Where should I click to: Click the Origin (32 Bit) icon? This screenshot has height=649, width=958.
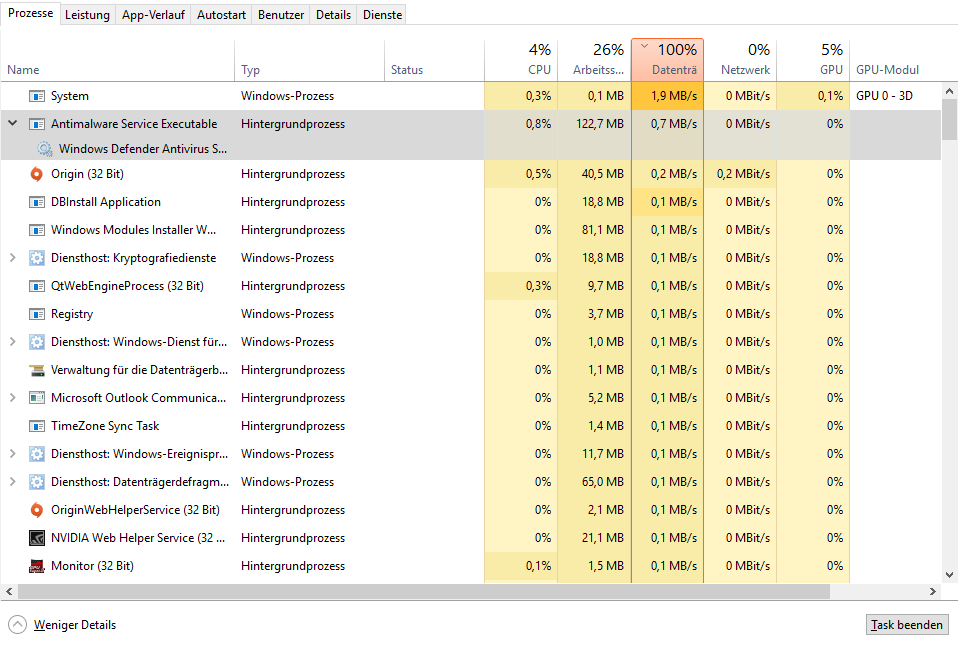tap(37, 174)
